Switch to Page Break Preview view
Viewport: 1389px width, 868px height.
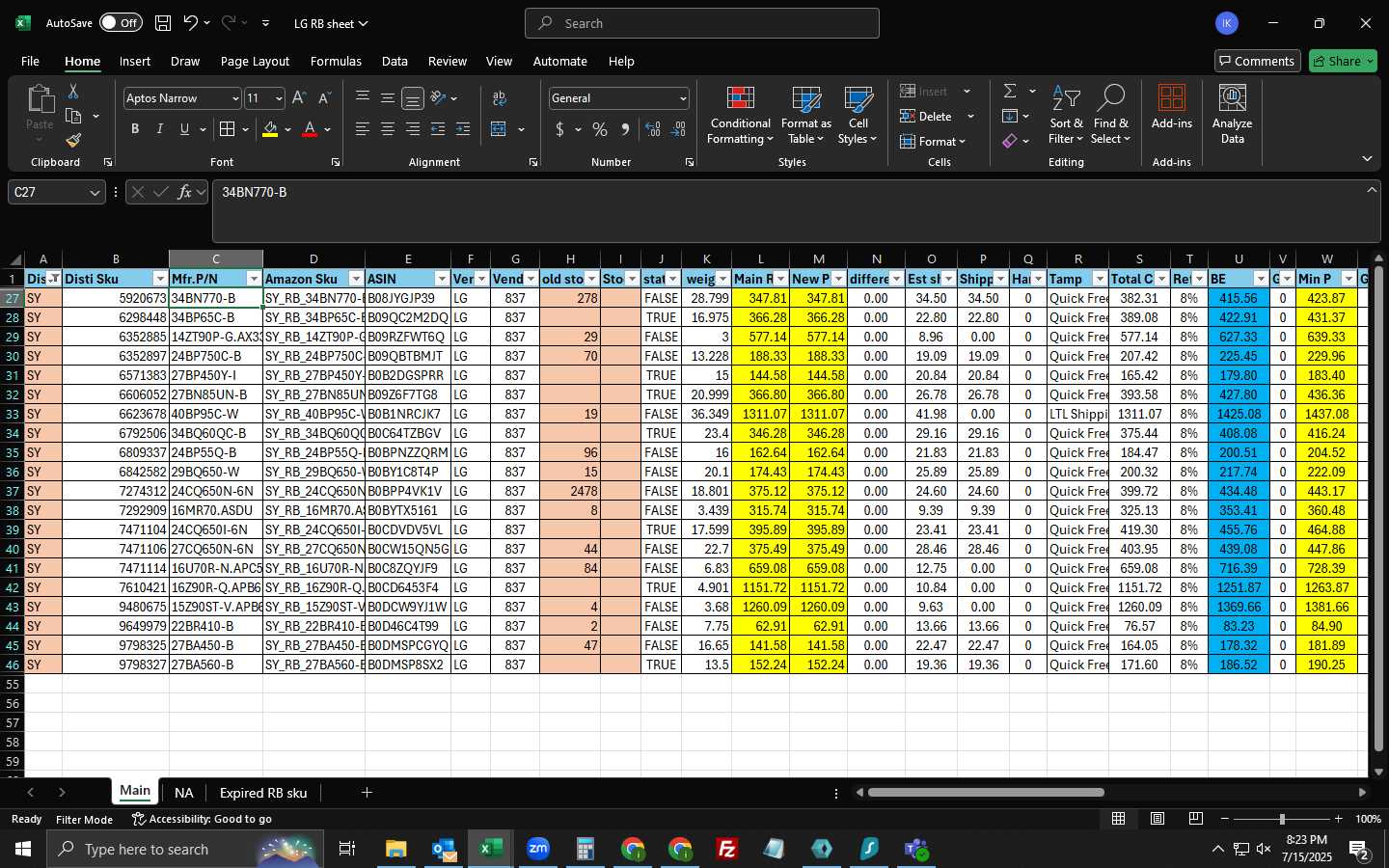coord(1196,819)
